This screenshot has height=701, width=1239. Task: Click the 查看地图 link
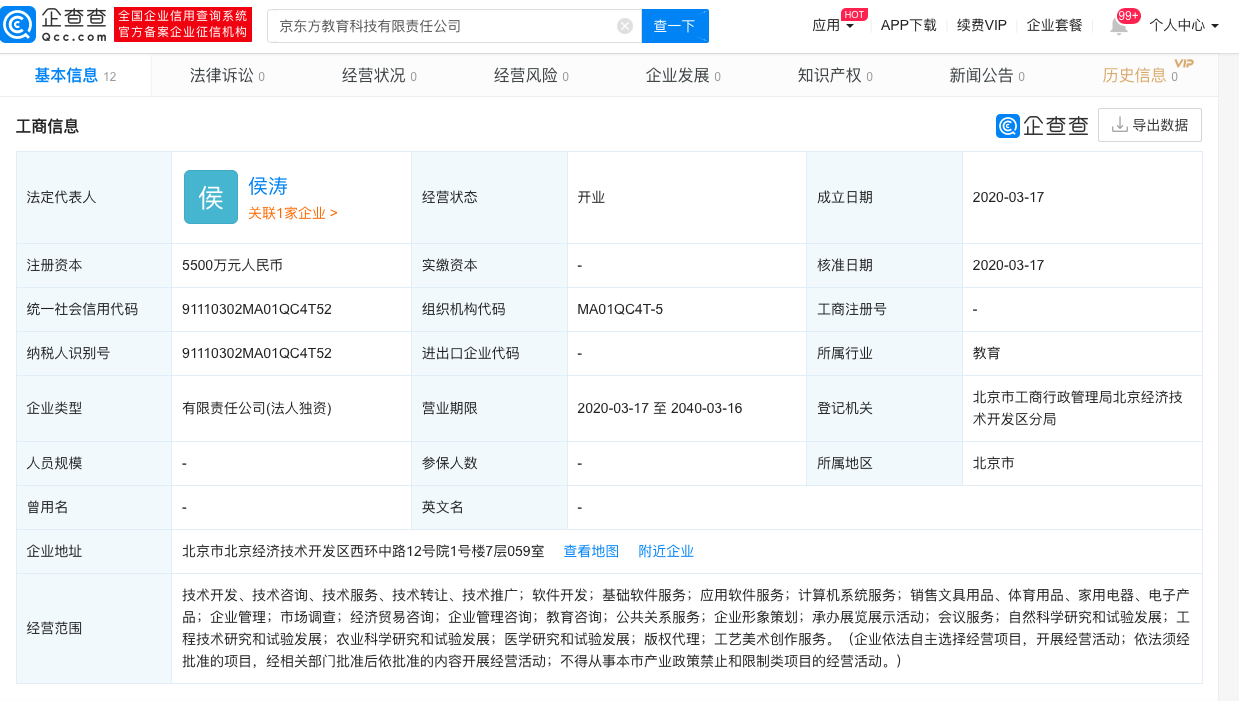click(x=591, y=551)
